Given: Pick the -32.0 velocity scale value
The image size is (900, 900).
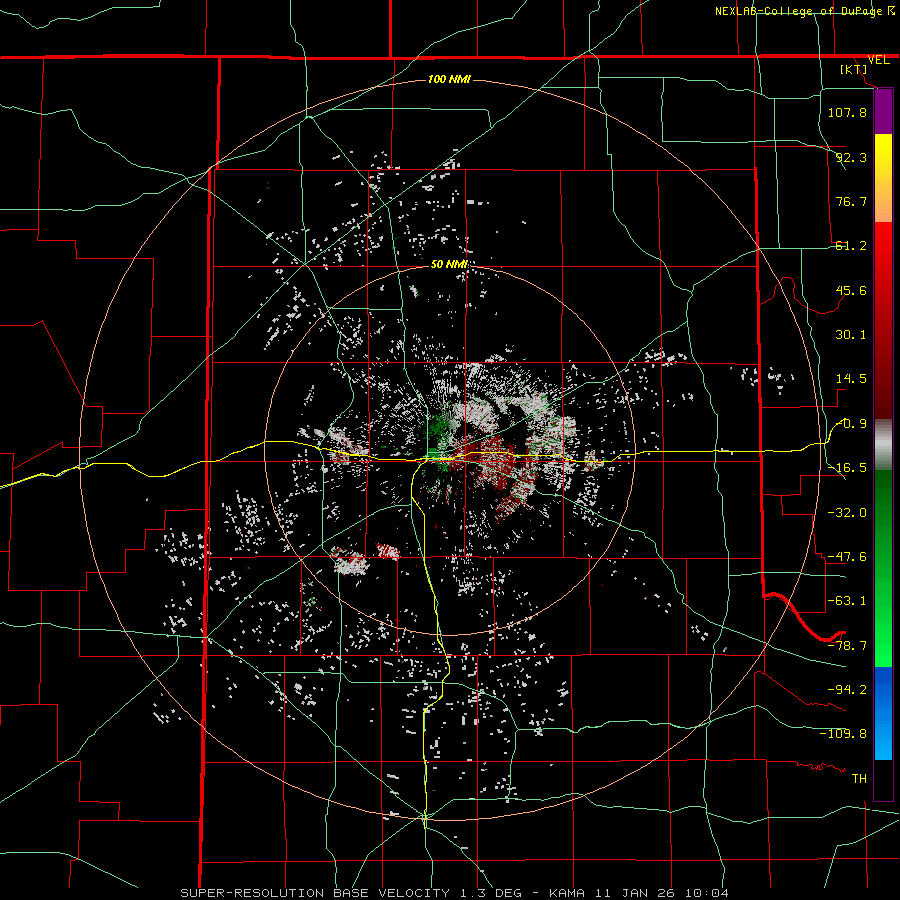Looking at the screenshot, I should [x=847, y=512].
